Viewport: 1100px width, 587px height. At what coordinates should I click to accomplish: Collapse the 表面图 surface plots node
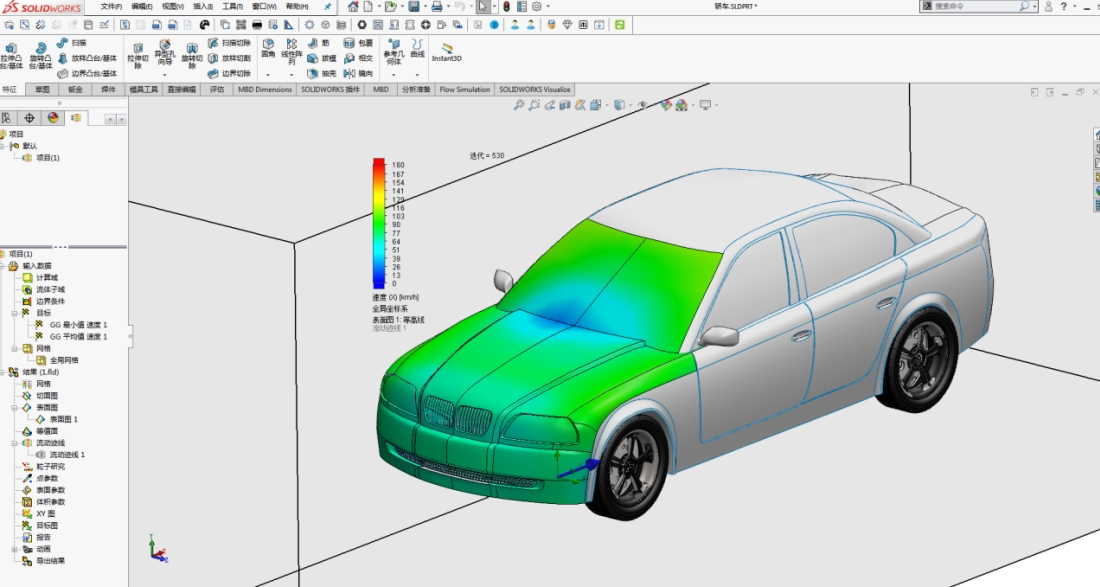[x=14, y=407]
